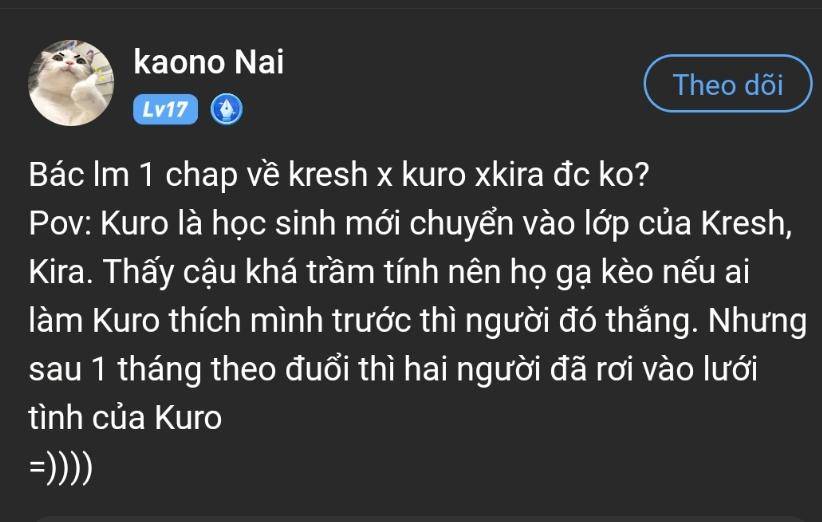This screenshot has height=522, width=822.
Task: Follow the user with Theo dõi button
Action: [x=728, y=84]
